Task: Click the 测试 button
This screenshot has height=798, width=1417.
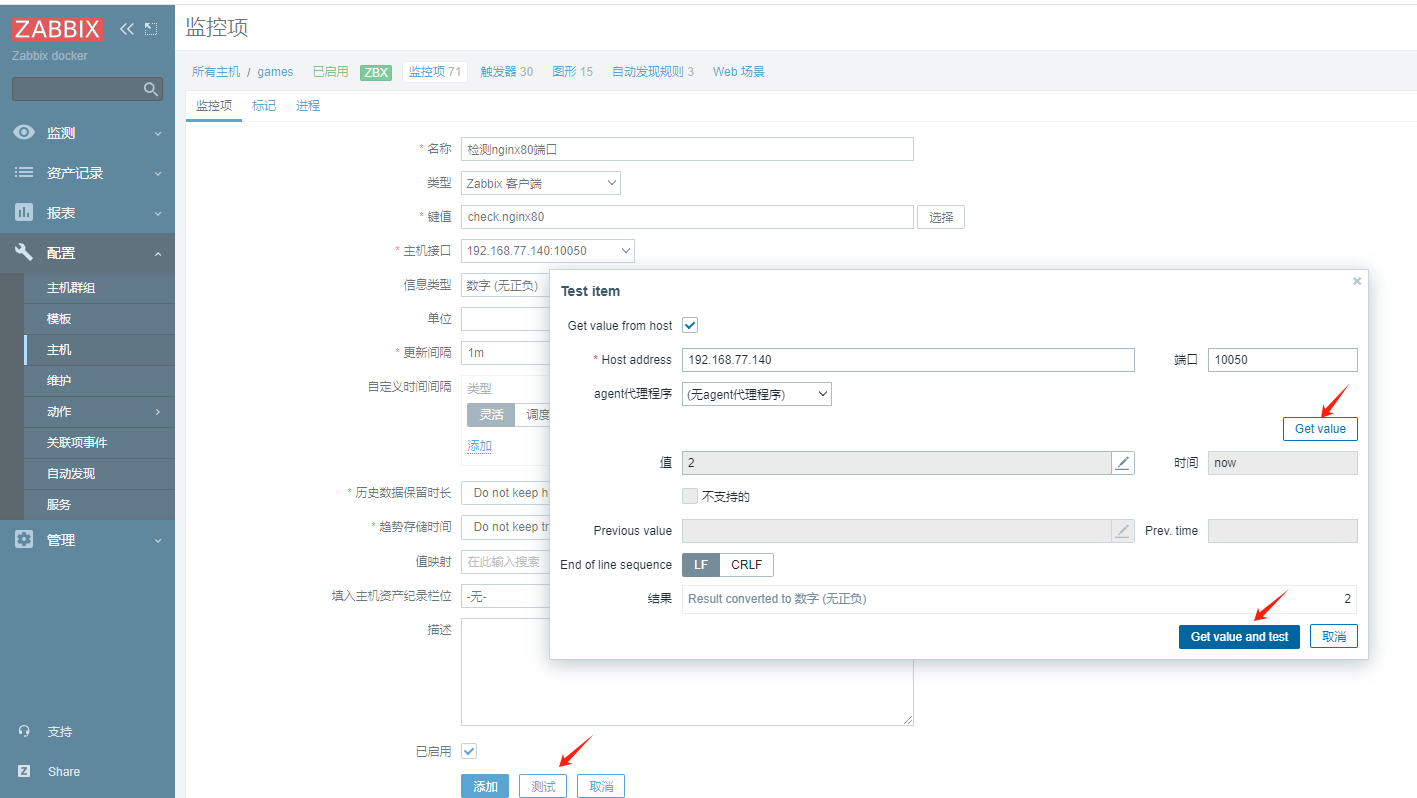Action: click(x=543, y=786)
